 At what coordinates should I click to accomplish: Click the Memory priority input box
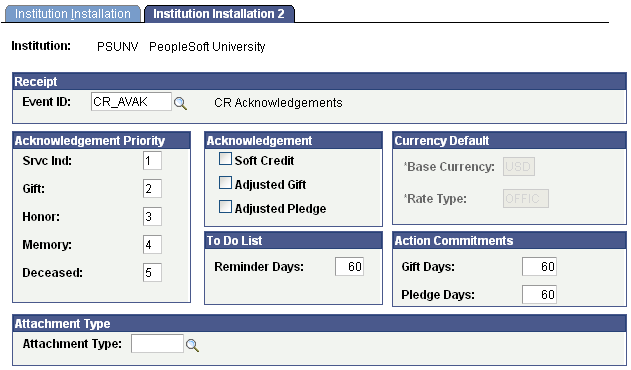point(152,244)
